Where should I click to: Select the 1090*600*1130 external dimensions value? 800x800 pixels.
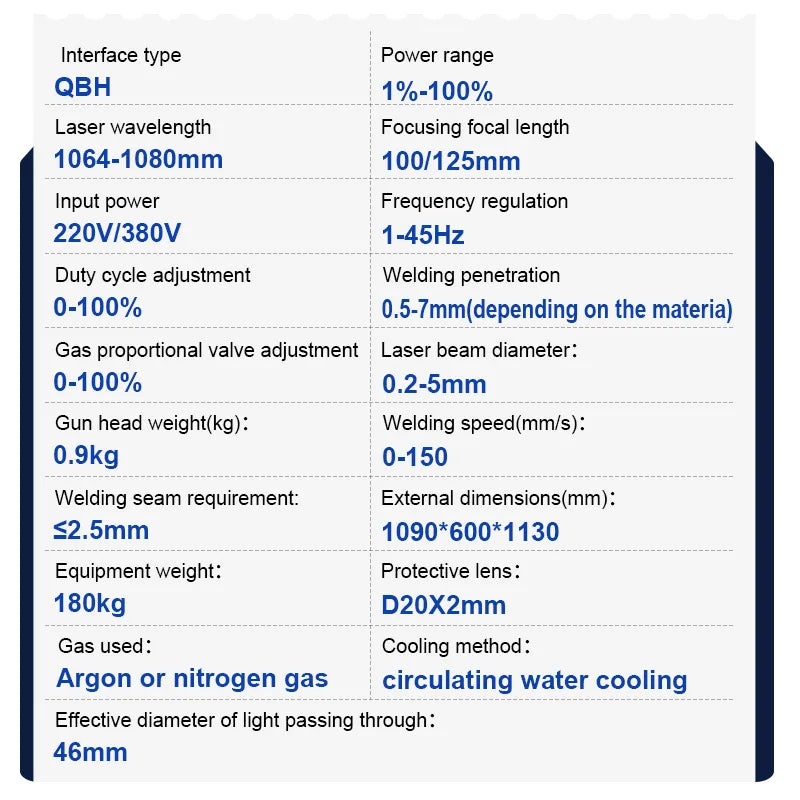pos(470,532)
